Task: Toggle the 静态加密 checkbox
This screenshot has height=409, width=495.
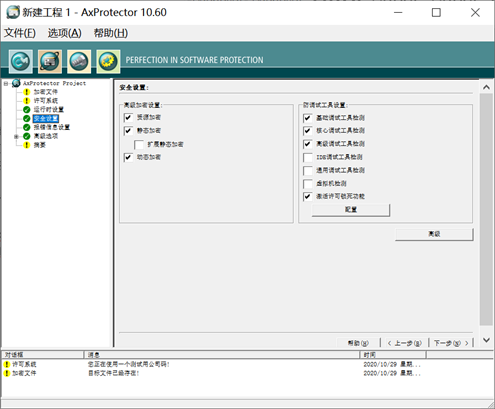Action: [128, 131]
